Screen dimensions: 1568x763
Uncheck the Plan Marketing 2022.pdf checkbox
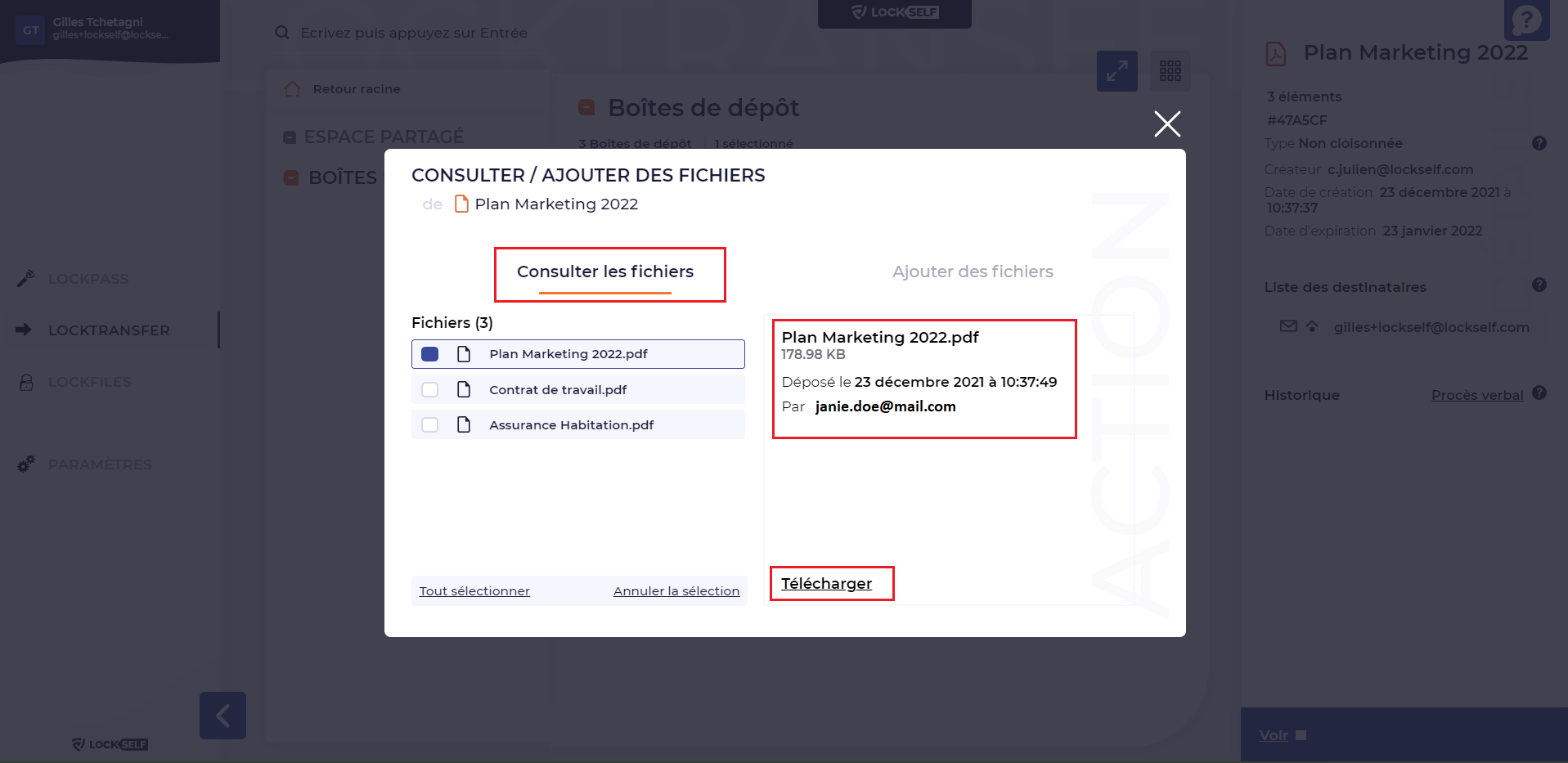[x=429, y=354]
